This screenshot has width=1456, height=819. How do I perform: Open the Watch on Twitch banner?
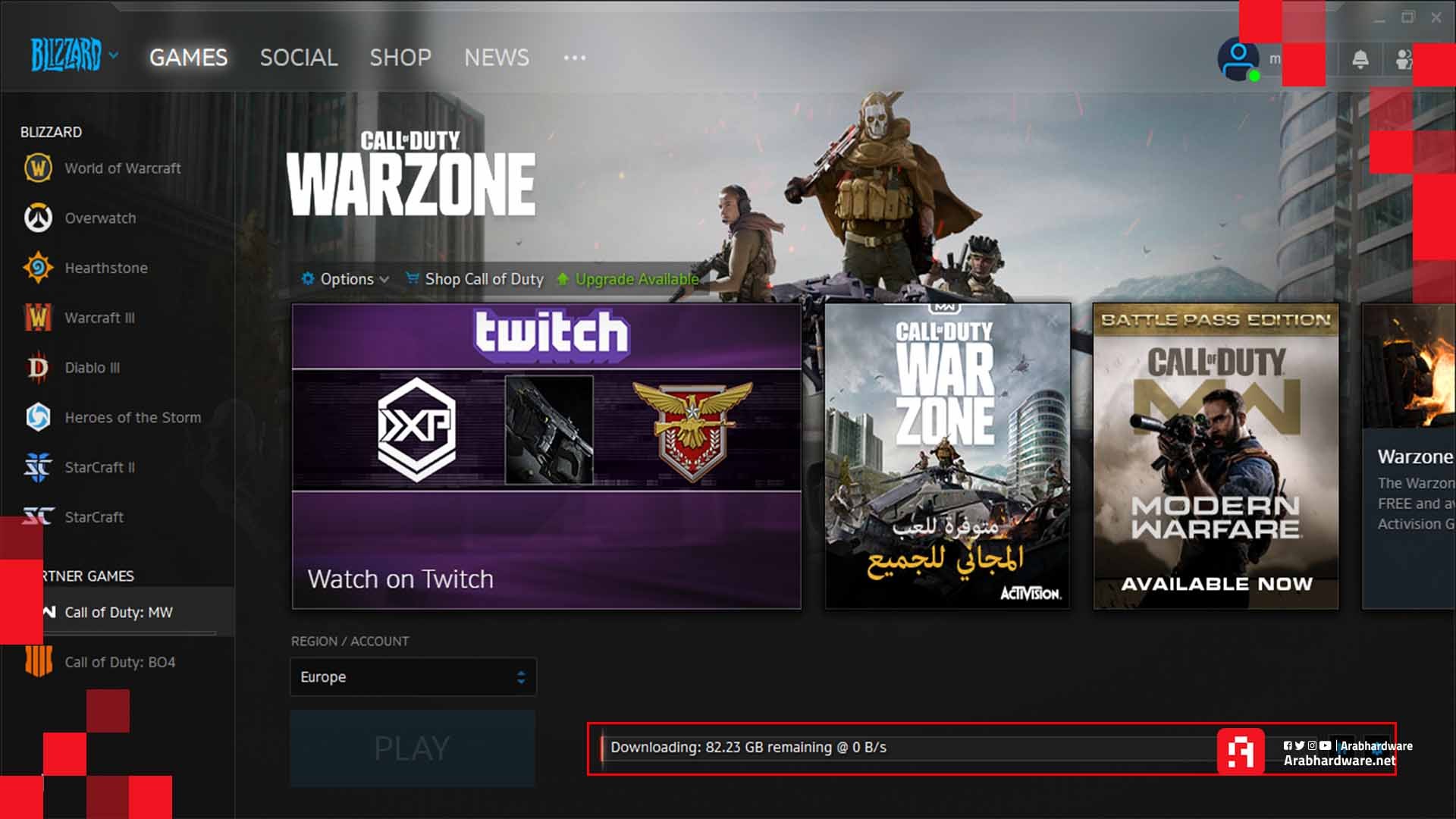point(546,457)
